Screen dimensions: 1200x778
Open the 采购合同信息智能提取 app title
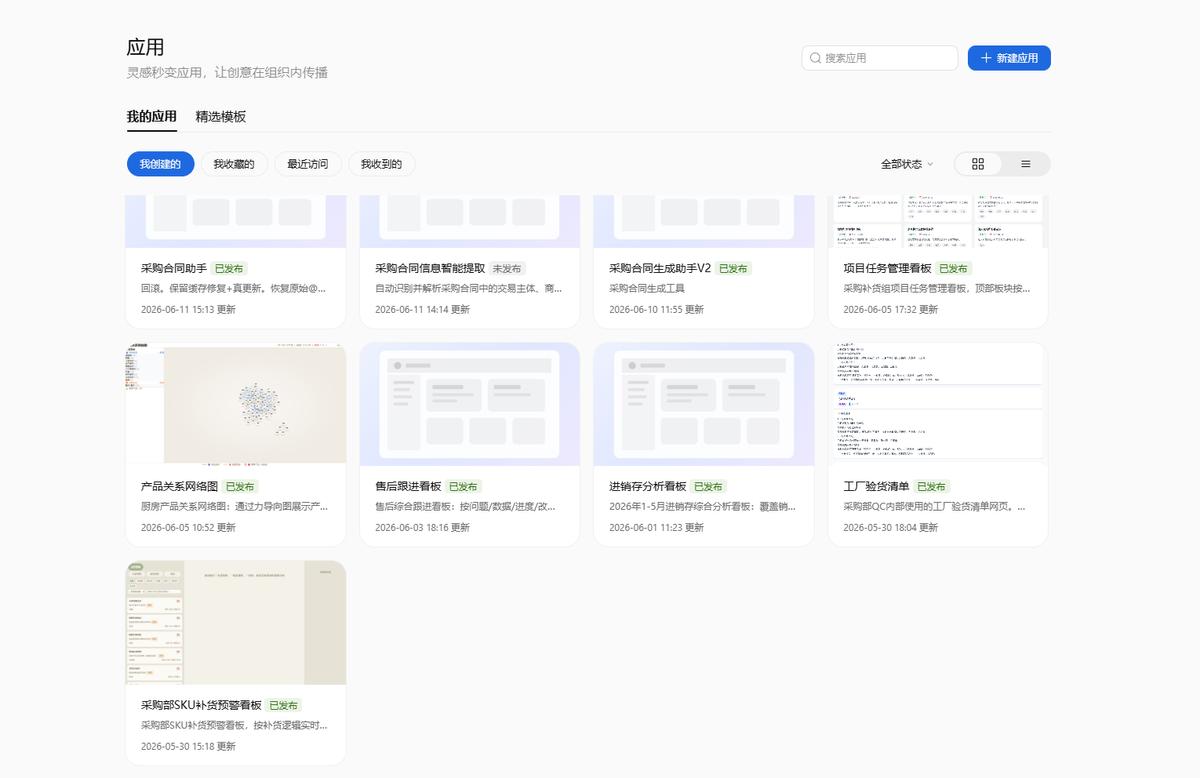coord(430,268)
